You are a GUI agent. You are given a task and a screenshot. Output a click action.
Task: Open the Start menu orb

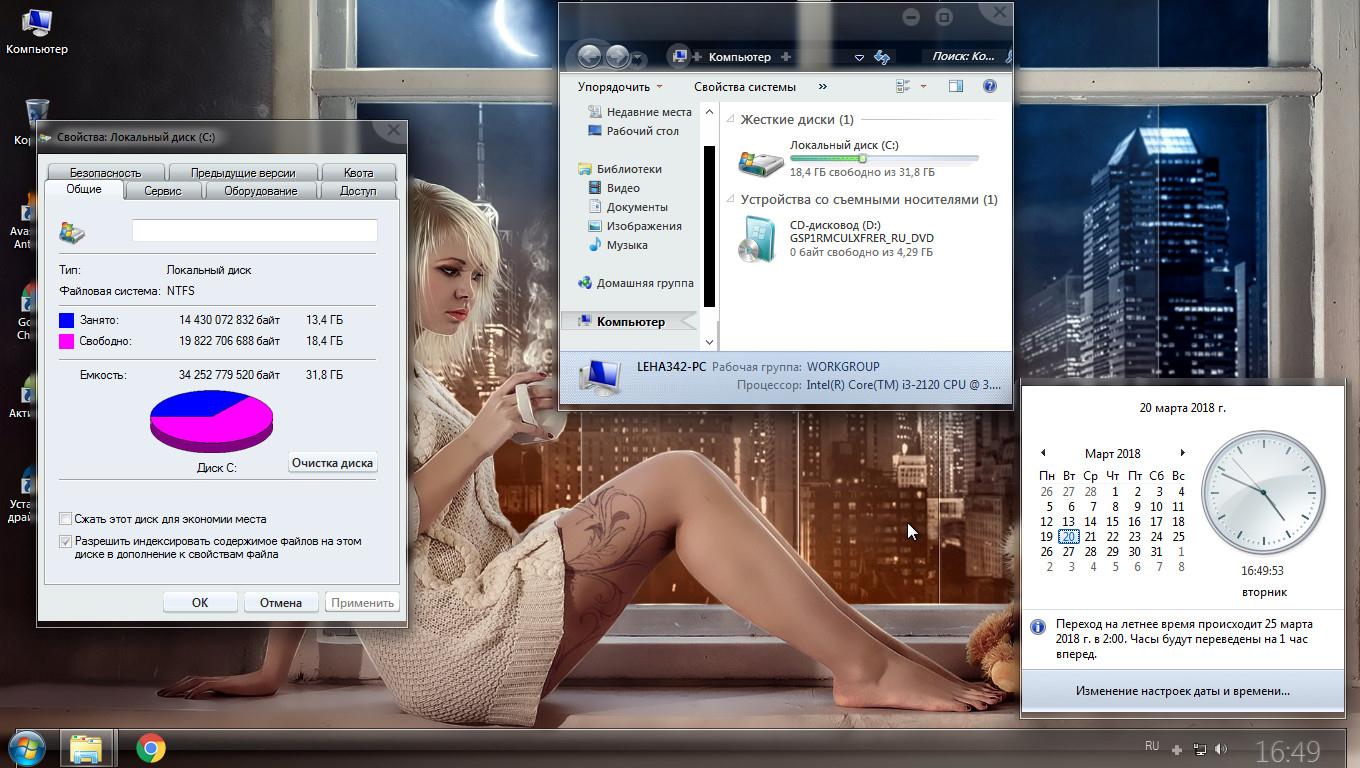pos(27,748)
